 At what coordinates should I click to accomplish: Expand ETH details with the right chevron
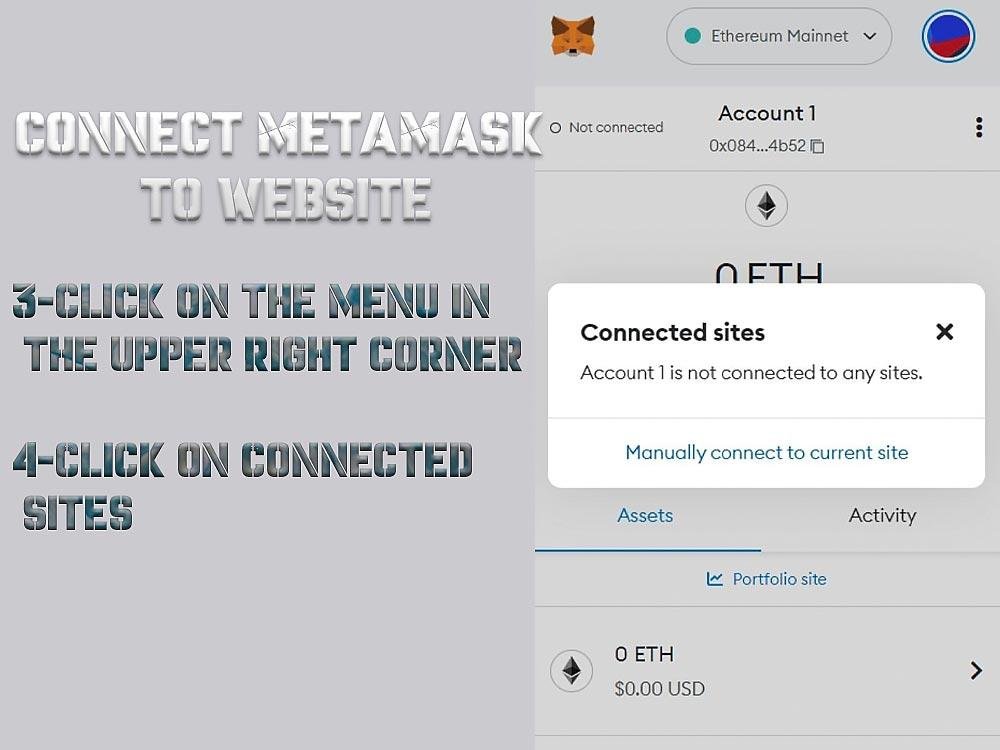(x=976, y=670)
